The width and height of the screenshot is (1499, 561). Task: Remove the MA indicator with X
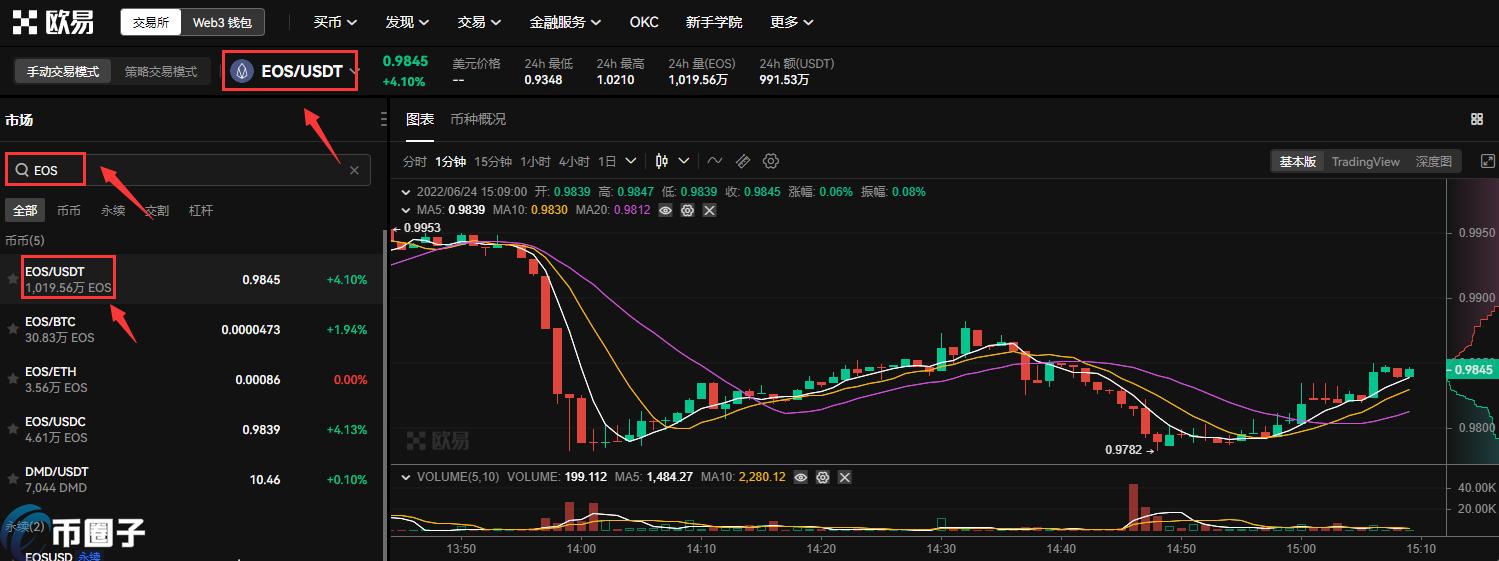click(709, 210)
